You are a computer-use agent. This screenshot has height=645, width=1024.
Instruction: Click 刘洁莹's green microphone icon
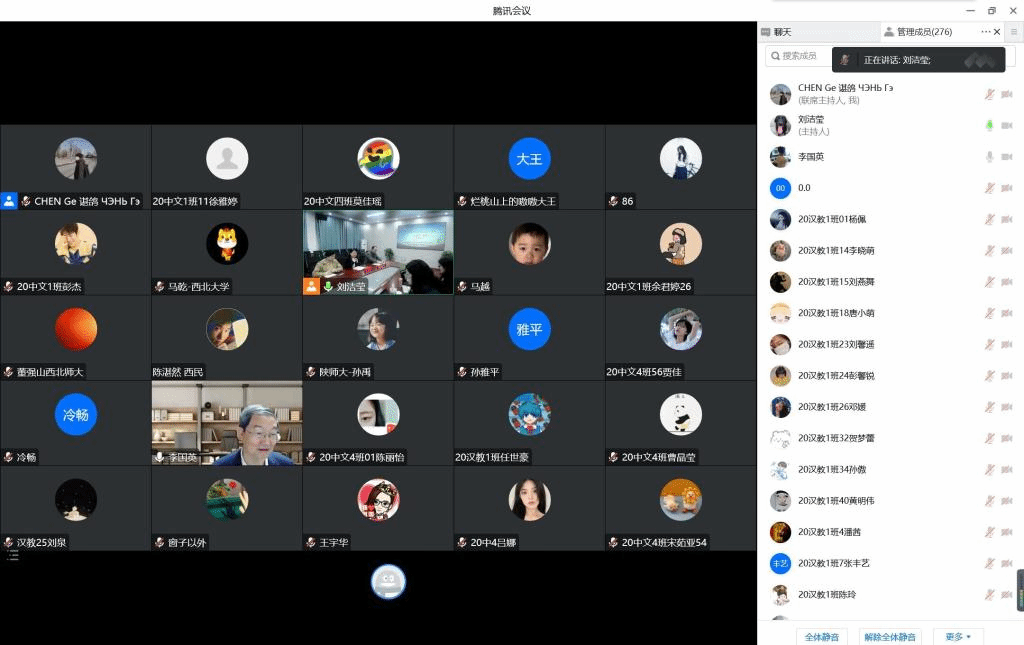[x=989, y=125]
